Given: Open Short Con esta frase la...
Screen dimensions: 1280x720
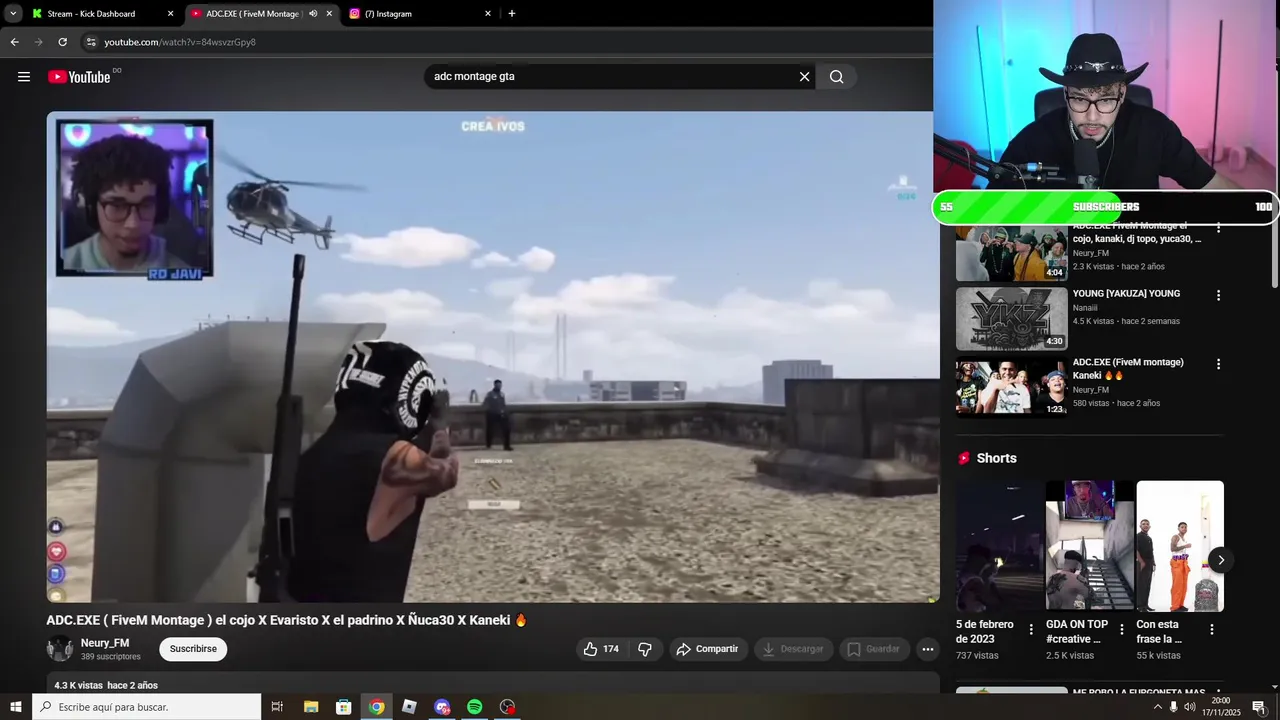Looking at the screenshot, I should 1180,546.
